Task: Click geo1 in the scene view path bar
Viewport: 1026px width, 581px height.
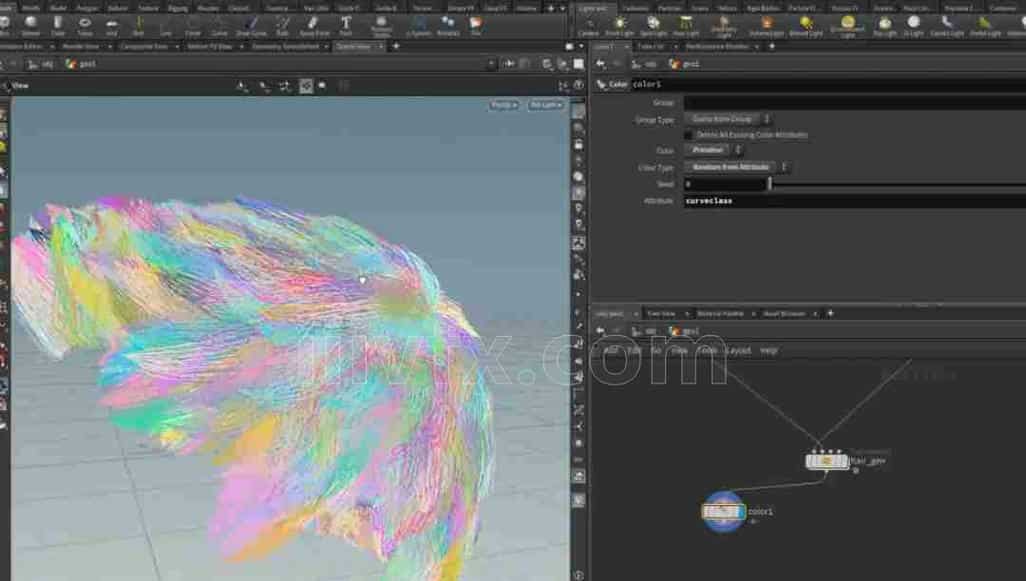Action: [81, 64]
